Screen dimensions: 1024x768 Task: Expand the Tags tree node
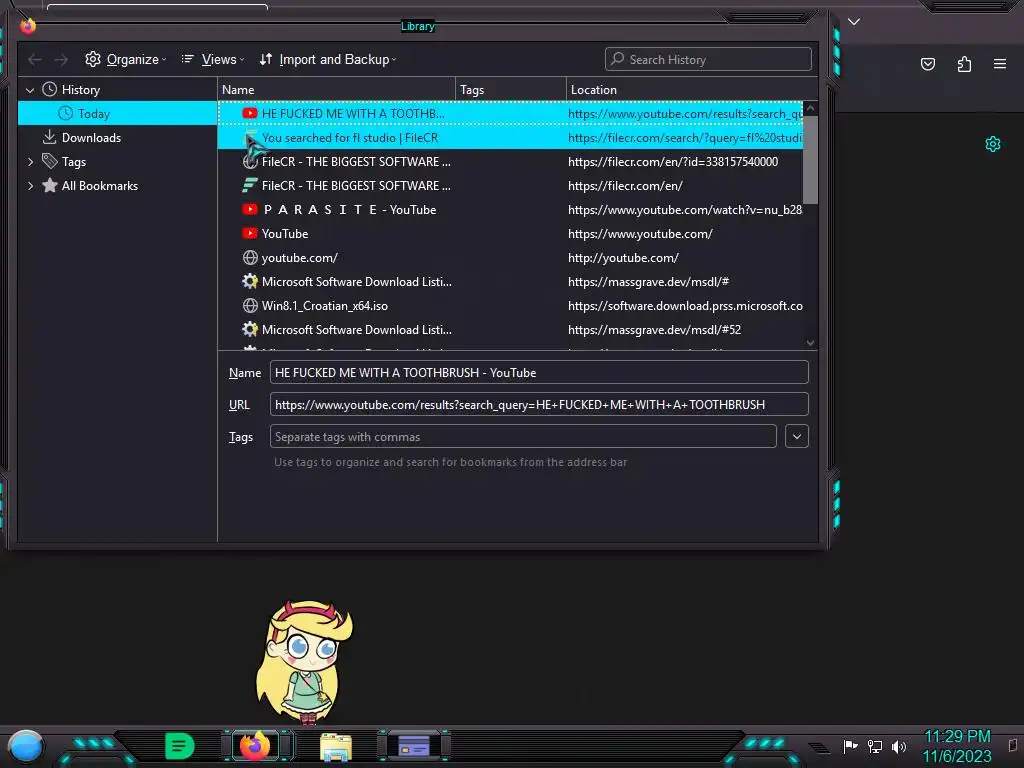click(30, 161)
